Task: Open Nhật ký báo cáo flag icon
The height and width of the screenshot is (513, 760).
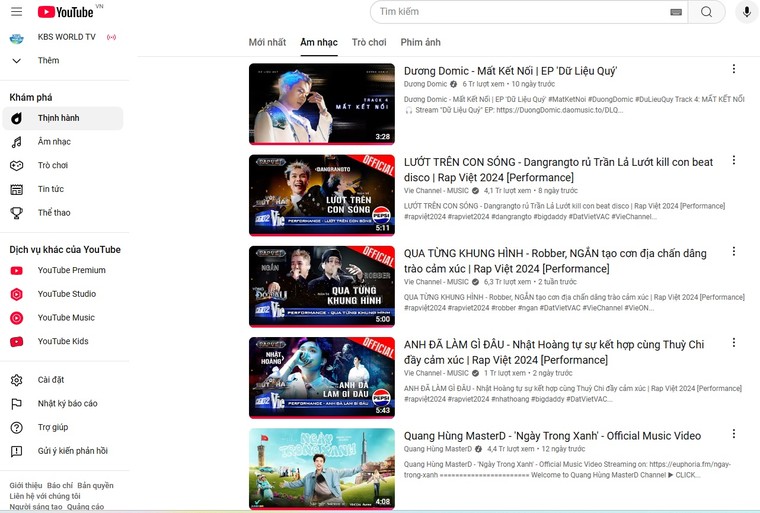Action: 16,404
